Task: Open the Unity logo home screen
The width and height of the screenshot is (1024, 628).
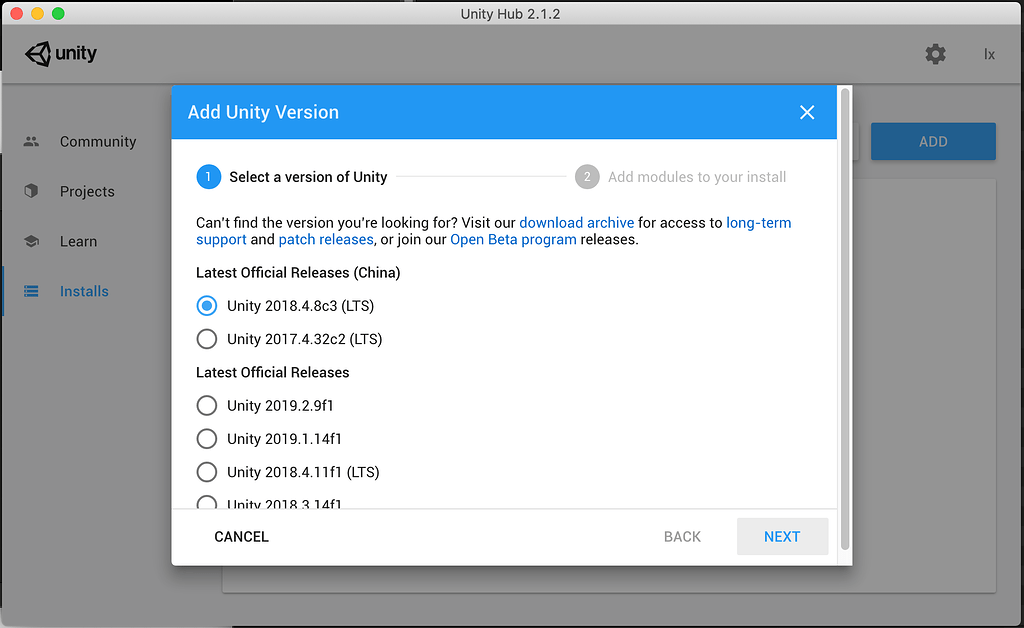Action: click(x=60, y=54)
